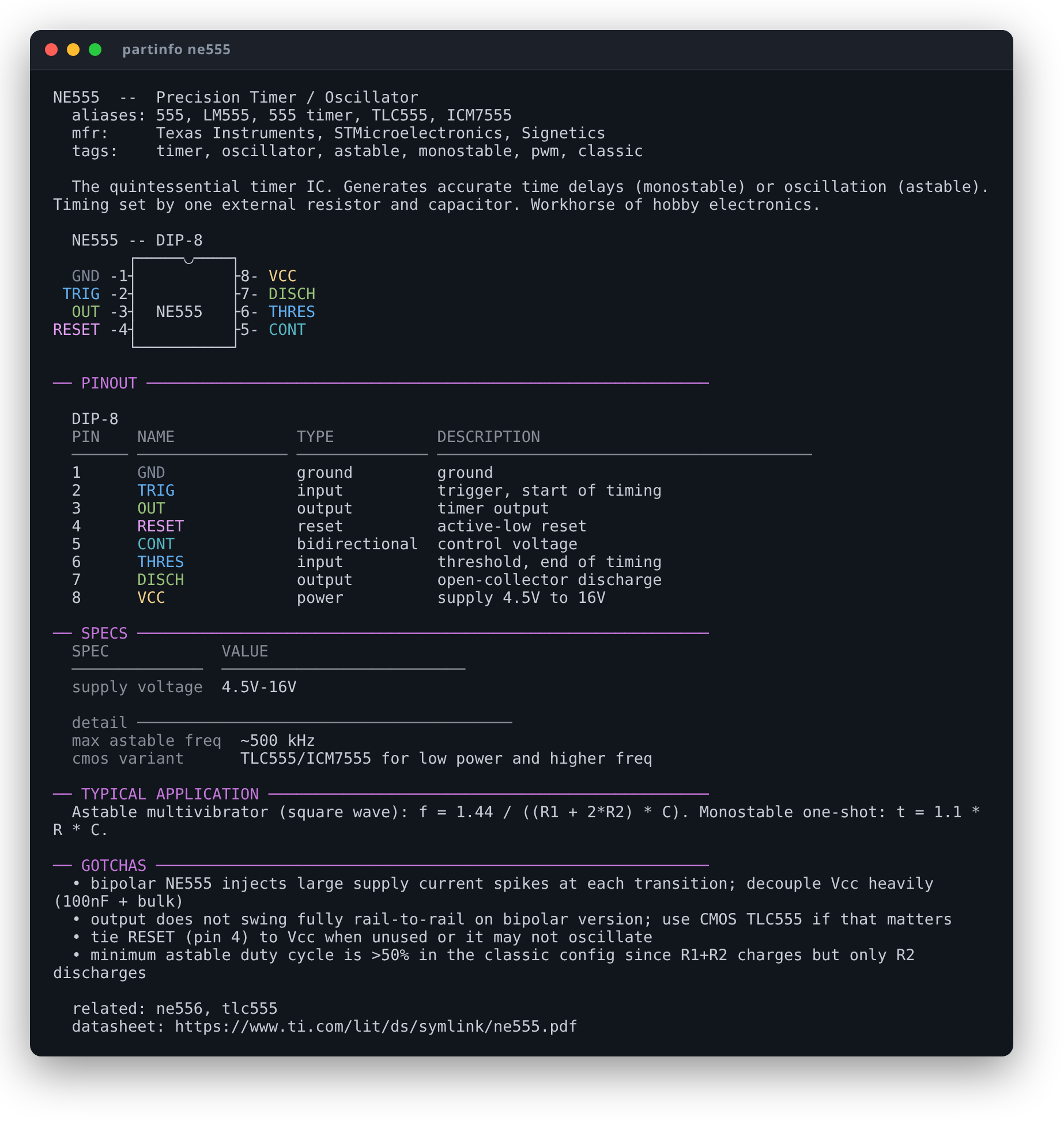Click the '4.5V-16V' spec value
Viewport: 1064px width, 1121px height.
pyautogui.click(x=259, y=687)
